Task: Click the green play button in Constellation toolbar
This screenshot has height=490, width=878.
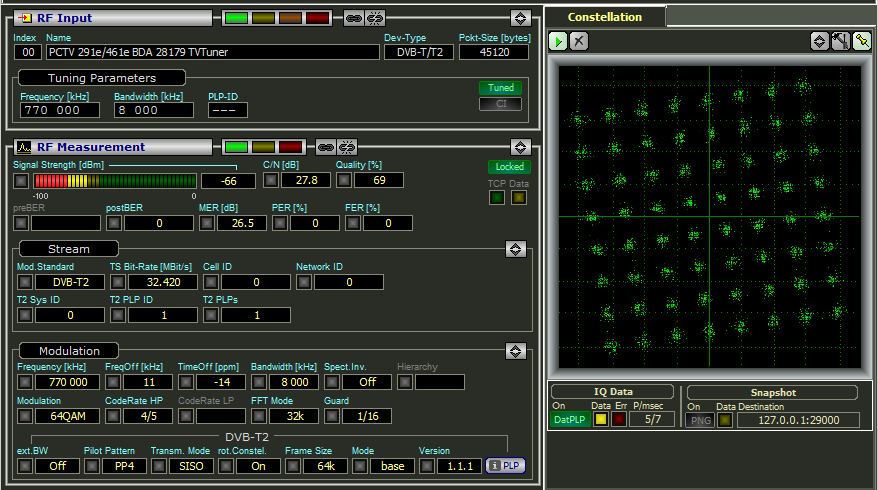Action: (x=559, y=41)
